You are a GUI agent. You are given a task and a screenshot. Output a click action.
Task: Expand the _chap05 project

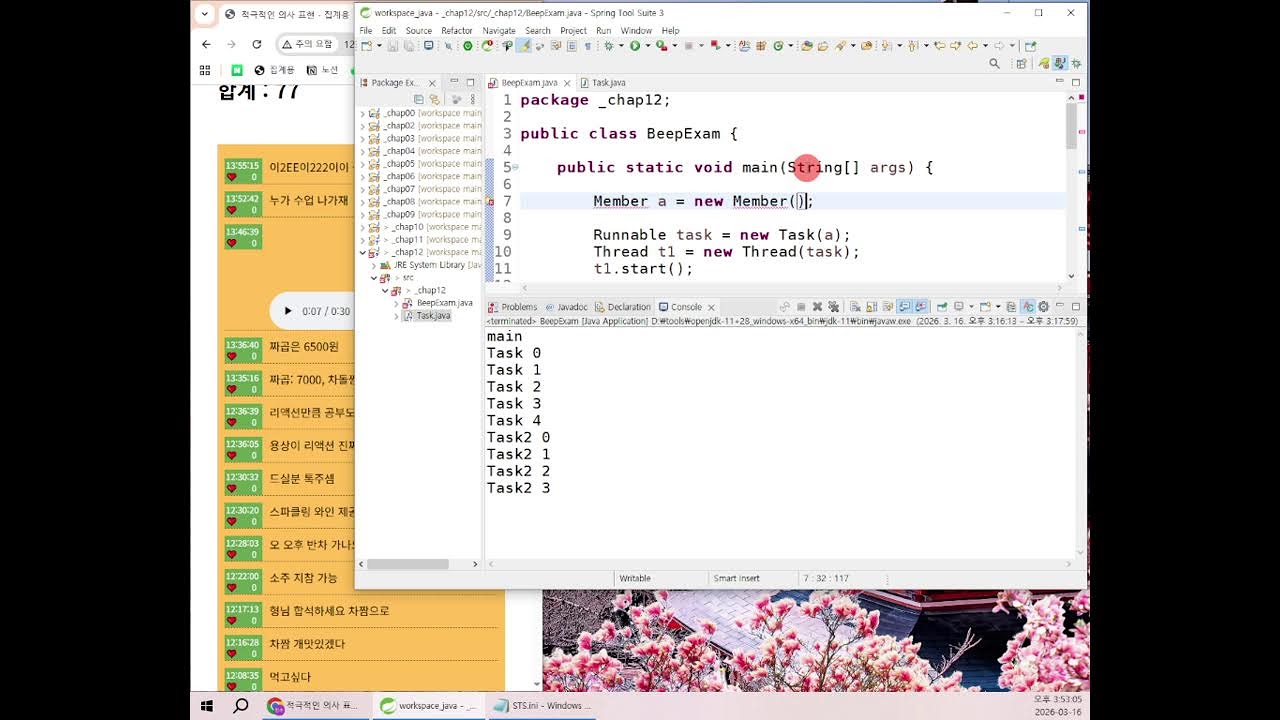[x=363, y=164]
